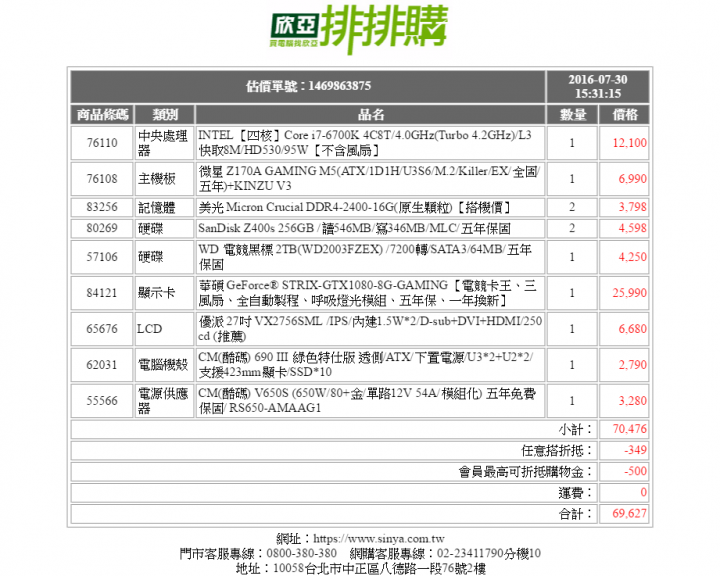Click the date 2016-07-30 15:31:15 cell
The height and width of the screenshot is (576, 720).
[x=598, y=86]
